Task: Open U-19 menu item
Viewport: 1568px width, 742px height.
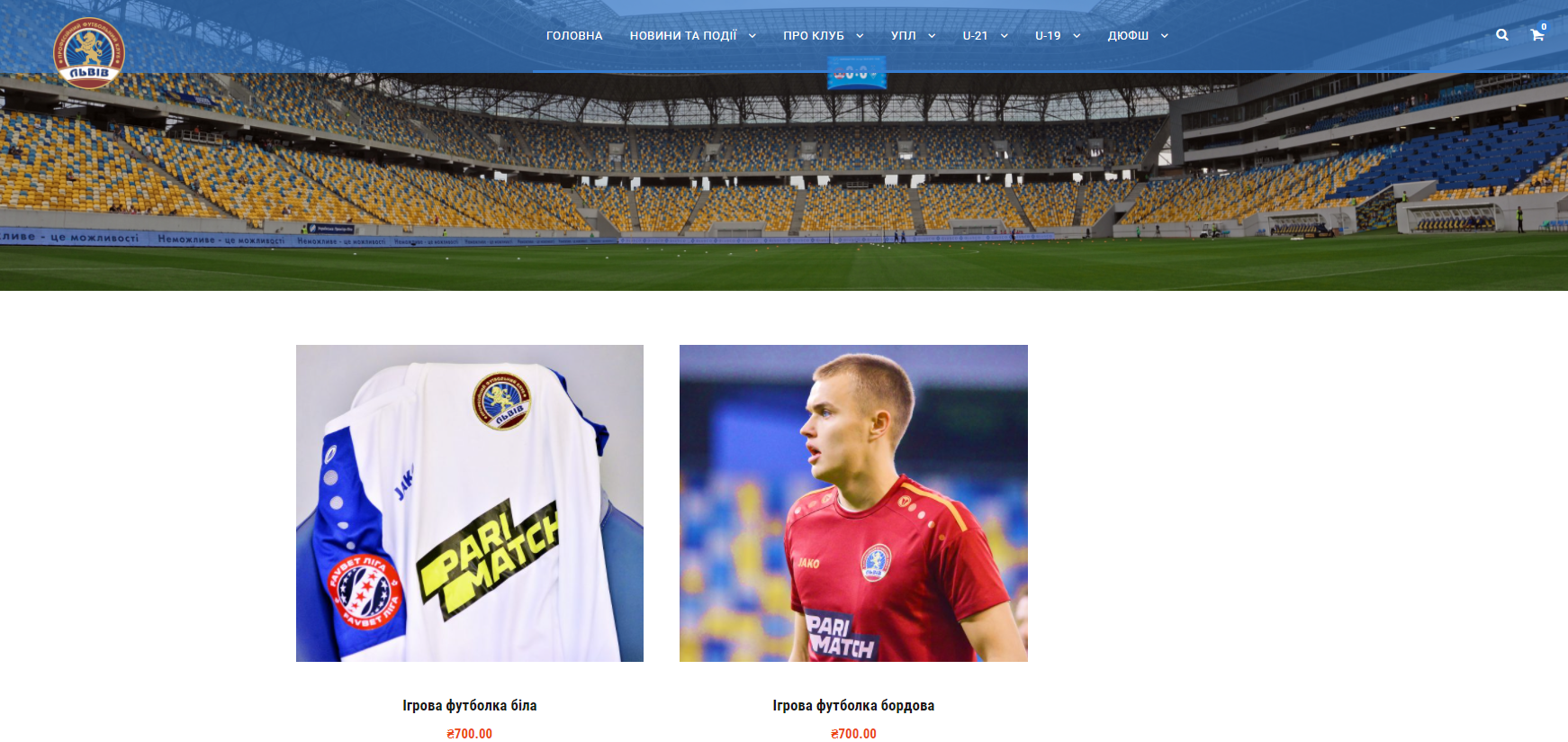Action: pyautogui.click(x=1048, y=36)
